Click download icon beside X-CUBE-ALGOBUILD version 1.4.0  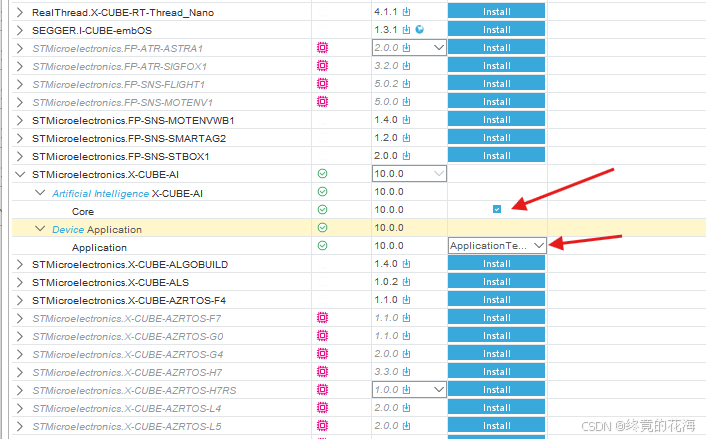[x=407, y=264]
